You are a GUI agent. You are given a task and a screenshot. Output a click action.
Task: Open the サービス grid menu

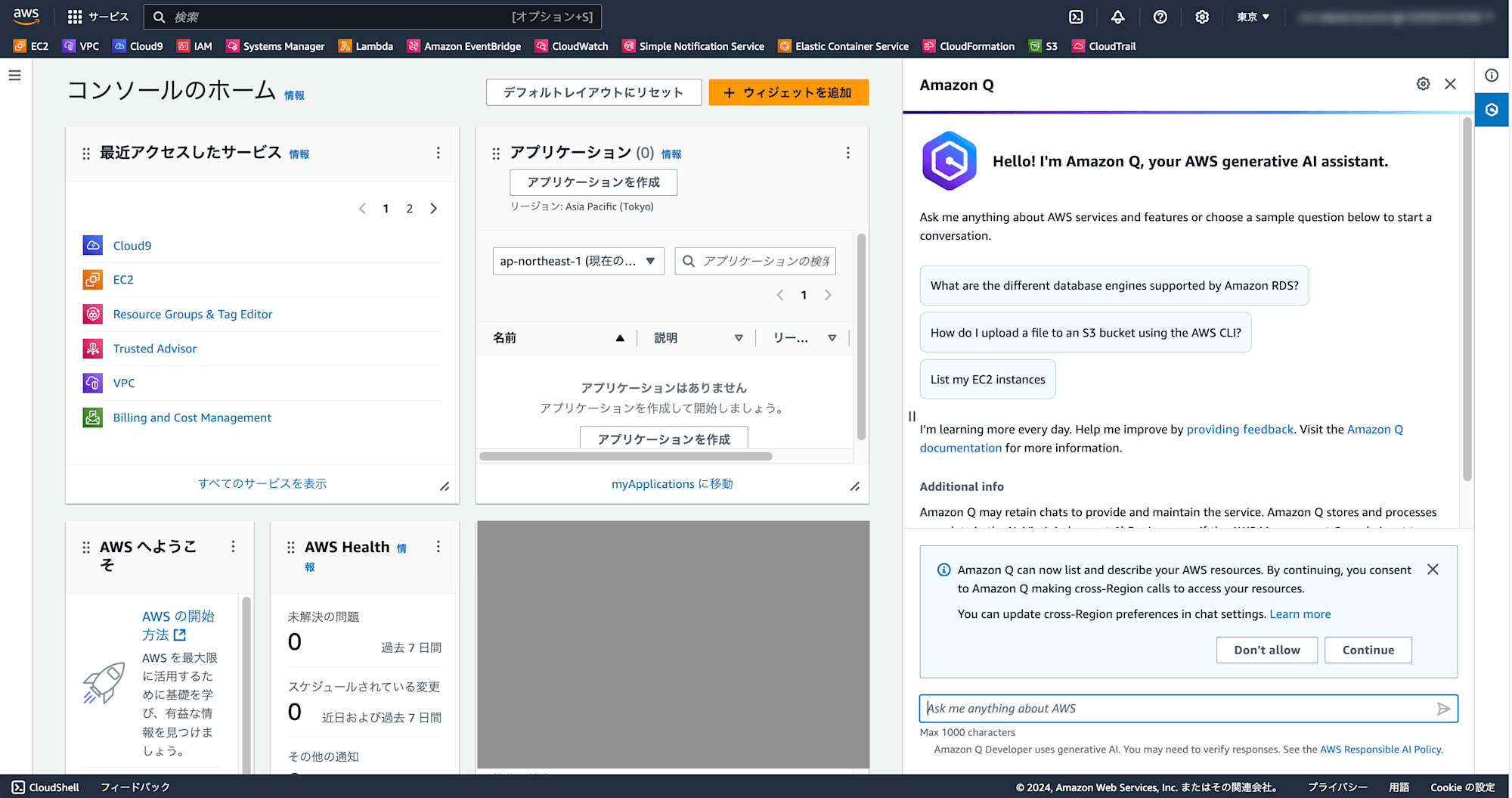pyautogui.click(x=98, y=17)
